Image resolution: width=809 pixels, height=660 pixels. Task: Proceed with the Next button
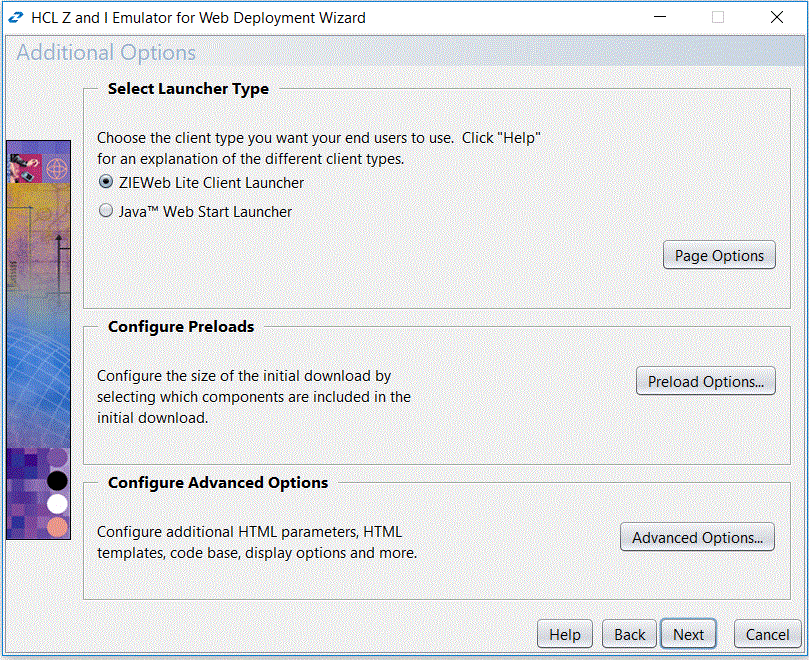point(688,634)
